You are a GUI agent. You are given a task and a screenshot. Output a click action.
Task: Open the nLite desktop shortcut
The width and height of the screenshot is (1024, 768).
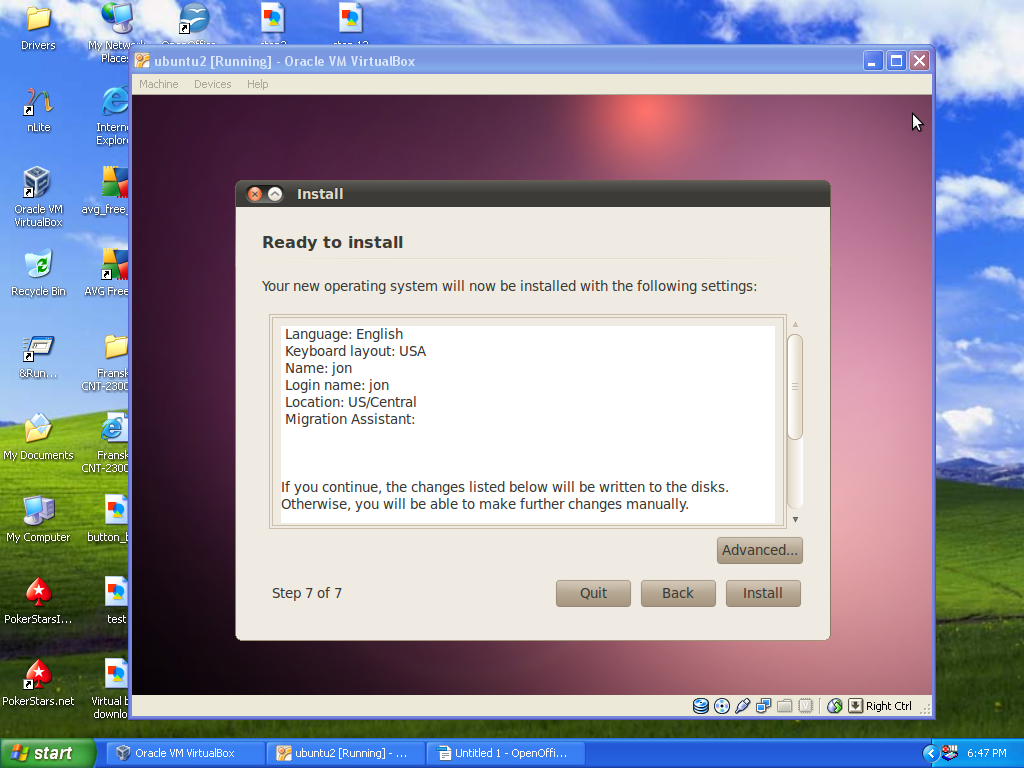pos(38,110)
